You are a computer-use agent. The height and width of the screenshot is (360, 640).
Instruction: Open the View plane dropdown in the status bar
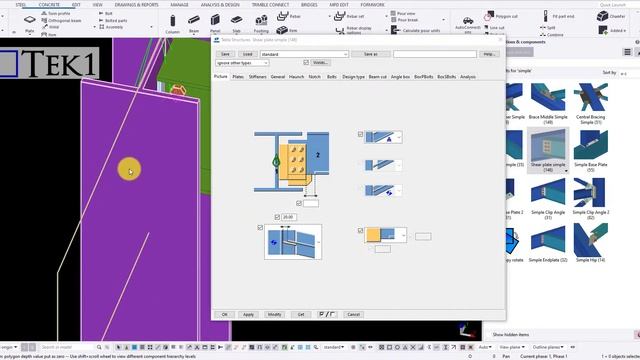click(511, 347)
